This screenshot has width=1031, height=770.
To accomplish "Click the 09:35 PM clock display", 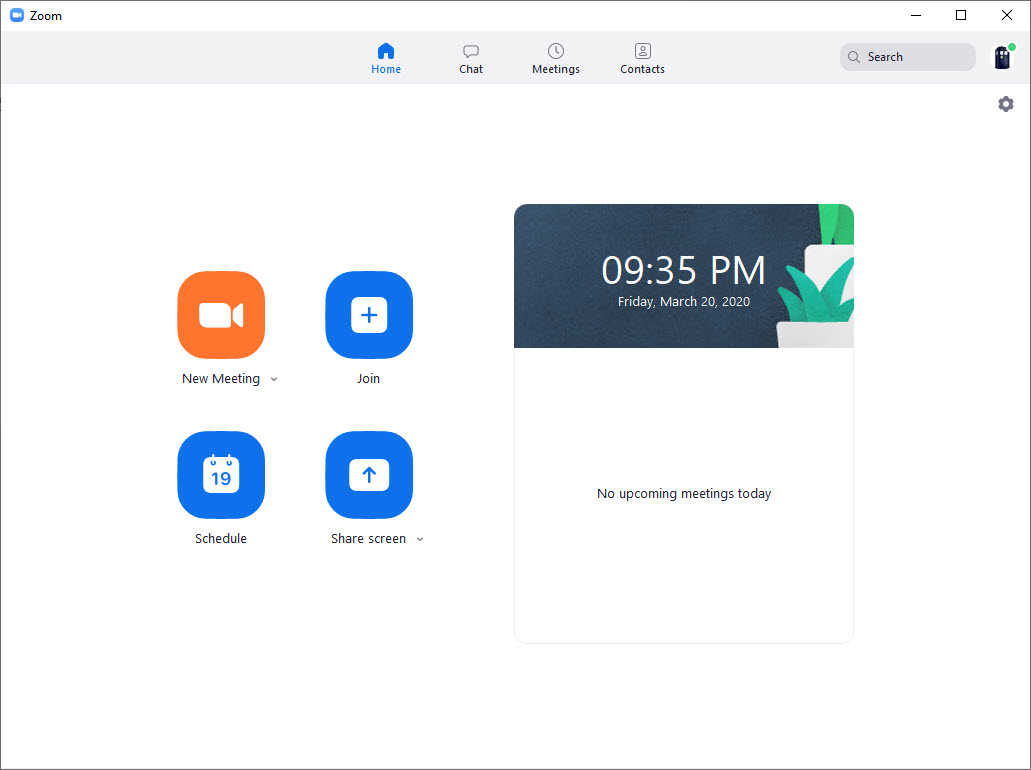I will coord(683,271).
